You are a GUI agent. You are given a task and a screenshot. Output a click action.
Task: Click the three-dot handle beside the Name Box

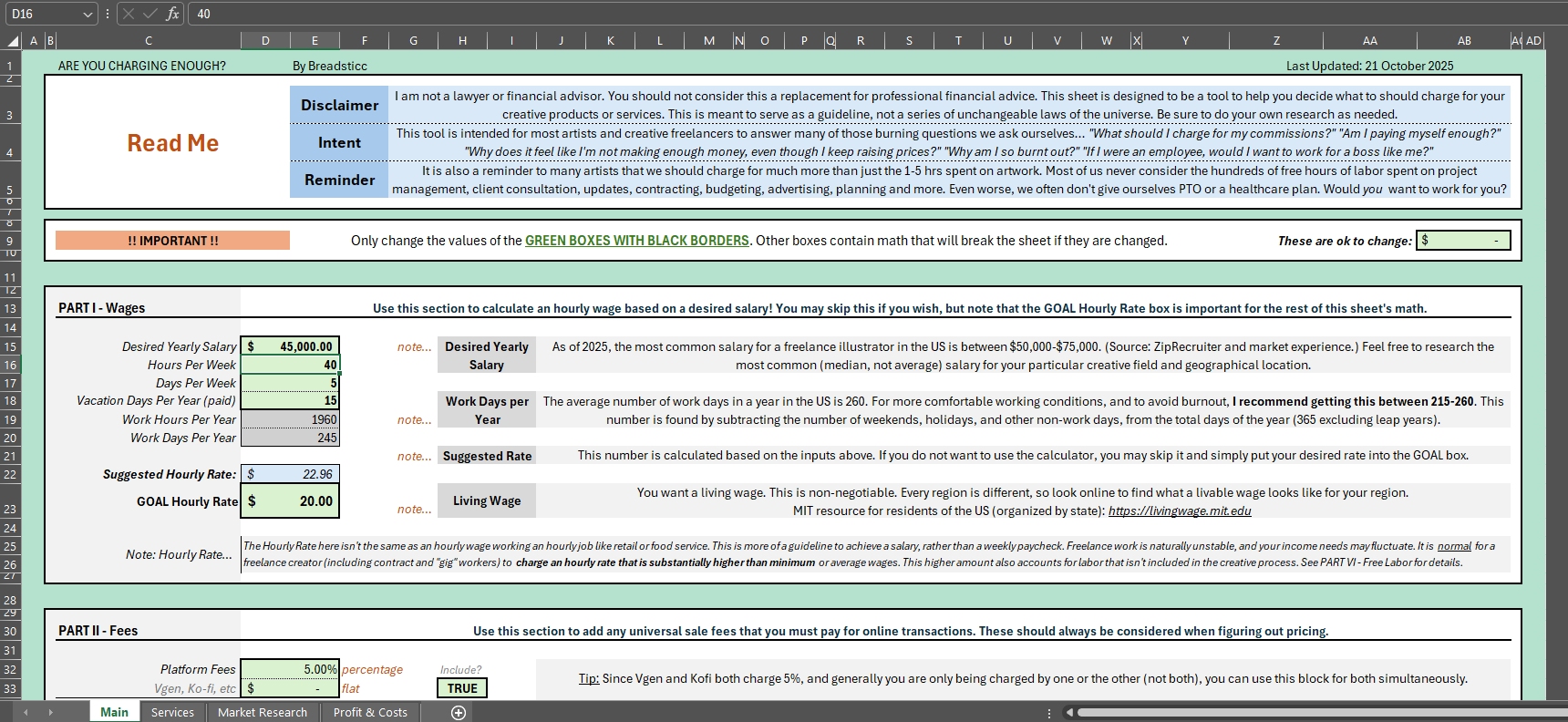coord(108,14)
